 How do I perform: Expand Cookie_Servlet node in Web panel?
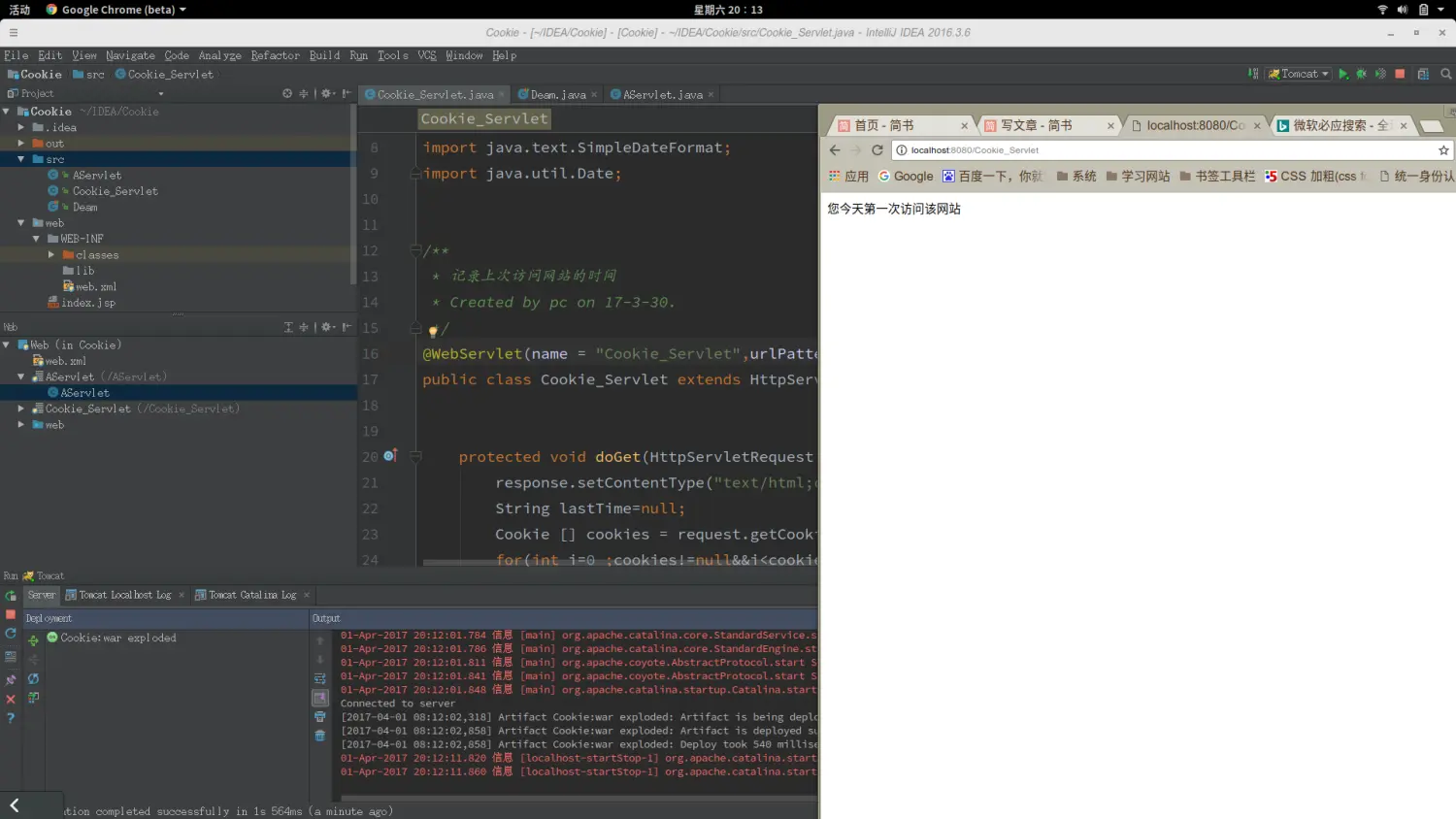tap(20, 409)
